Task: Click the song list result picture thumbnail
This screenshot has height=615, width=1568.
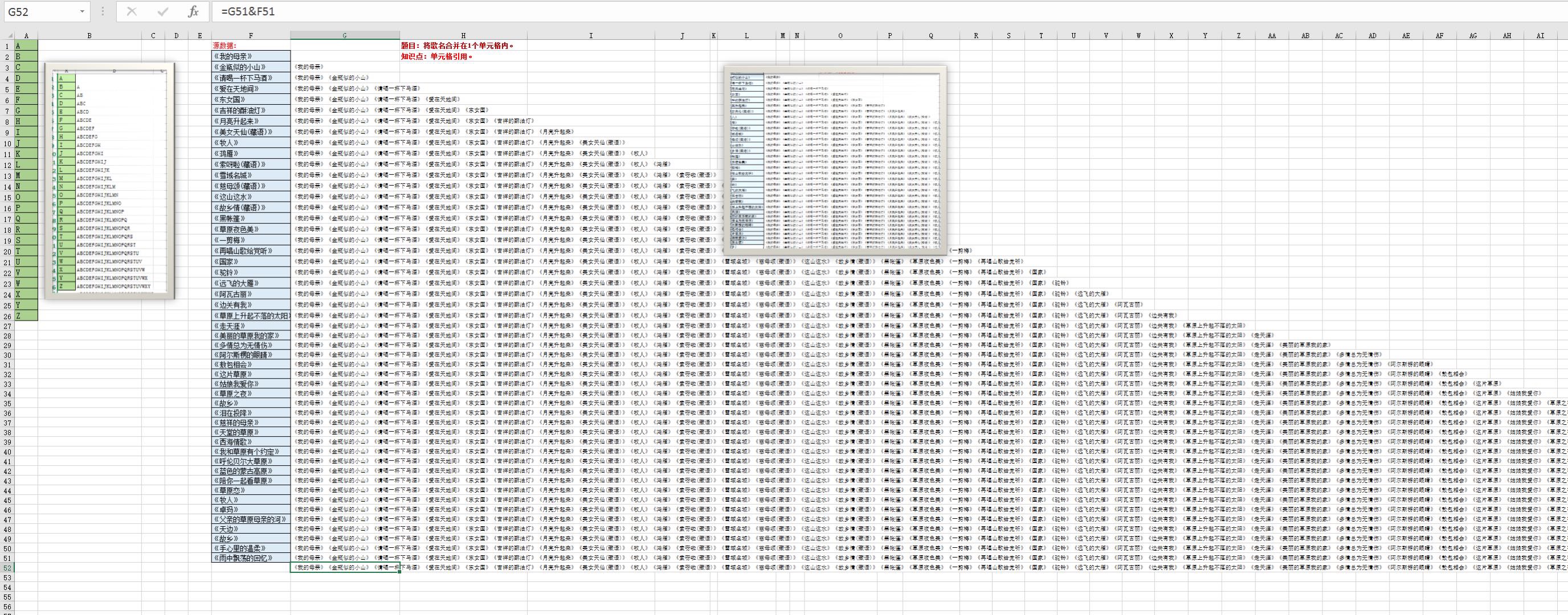Action: (x=835, y=159)
